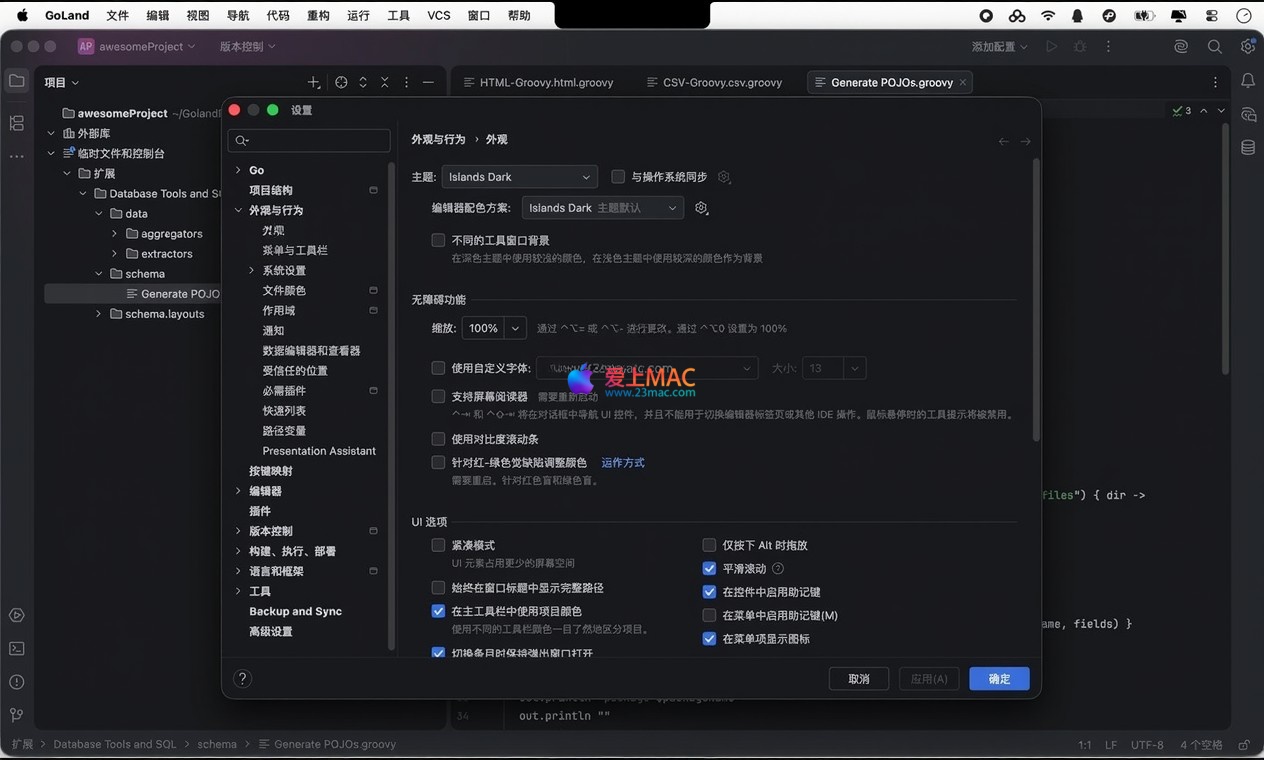Click the 运作方式 link
1264x760 pixels.
pos(622,463)
